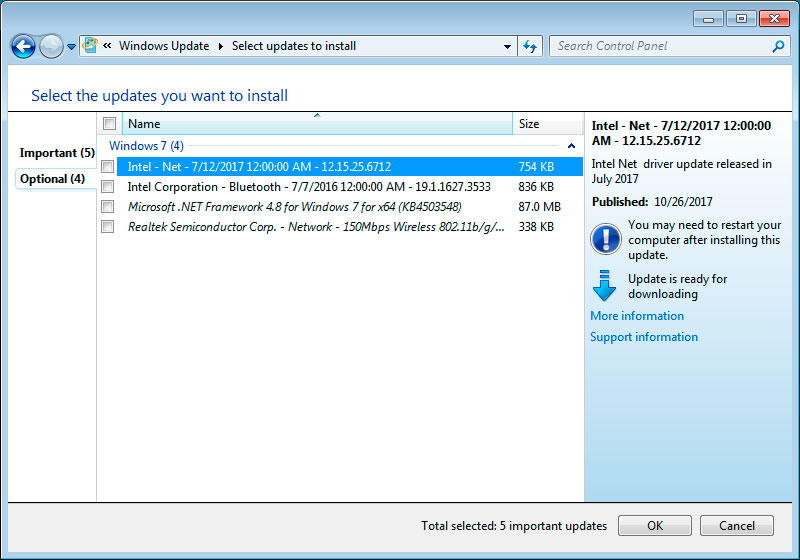Click the Refresh button beside the address bar
The width and height of the screenshot is (800, 560).
(530, 46)
